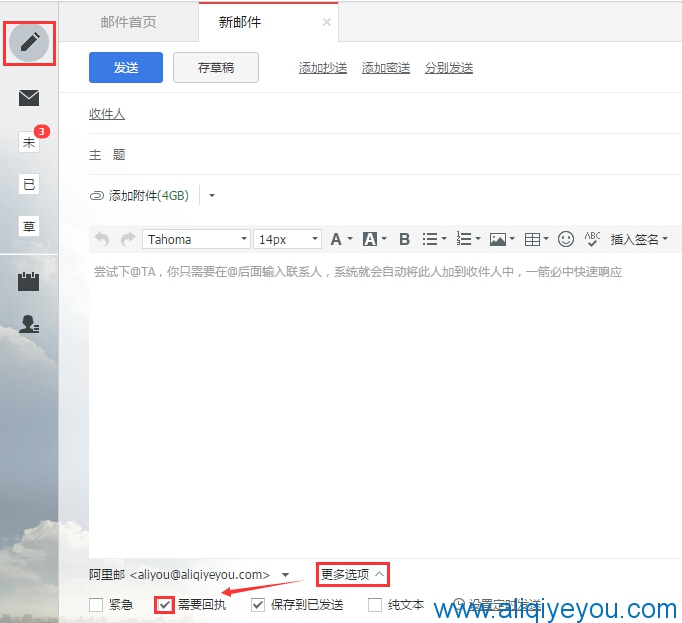Click the 存草稿 save draft button

216,67
